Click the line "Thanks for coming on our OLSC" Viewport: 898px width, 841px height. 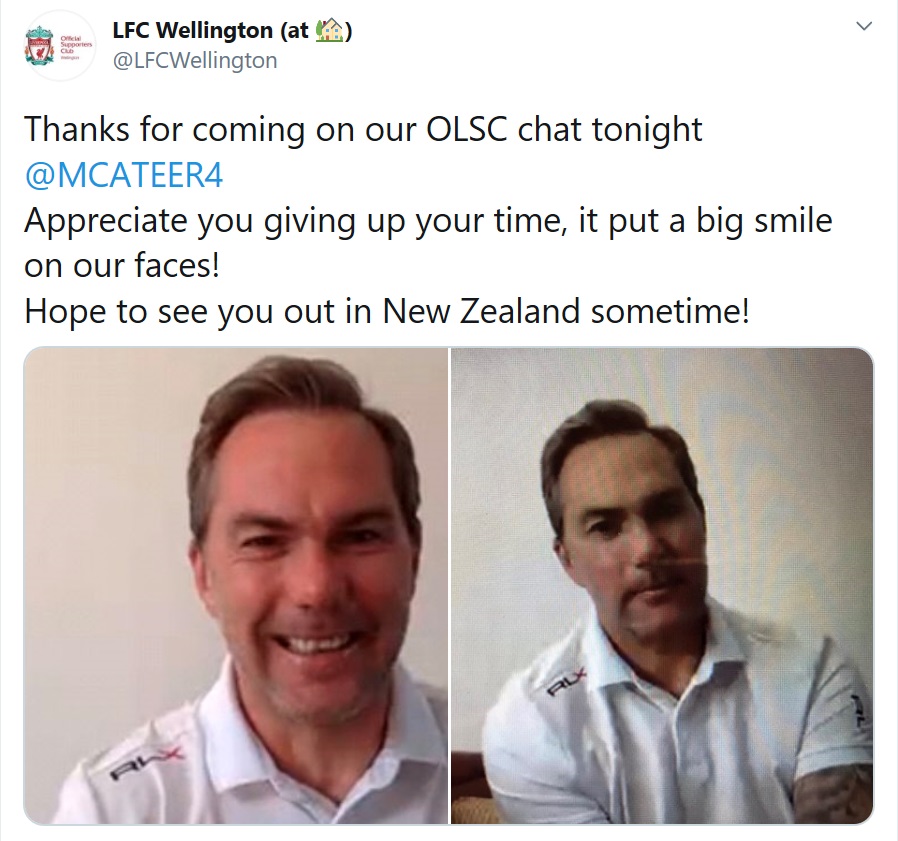click(x=363, y=129)
